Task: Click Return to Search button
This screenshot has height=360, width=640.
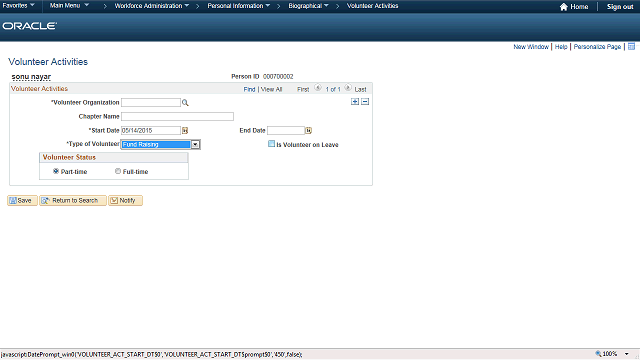Action: [x=73, y=200]
